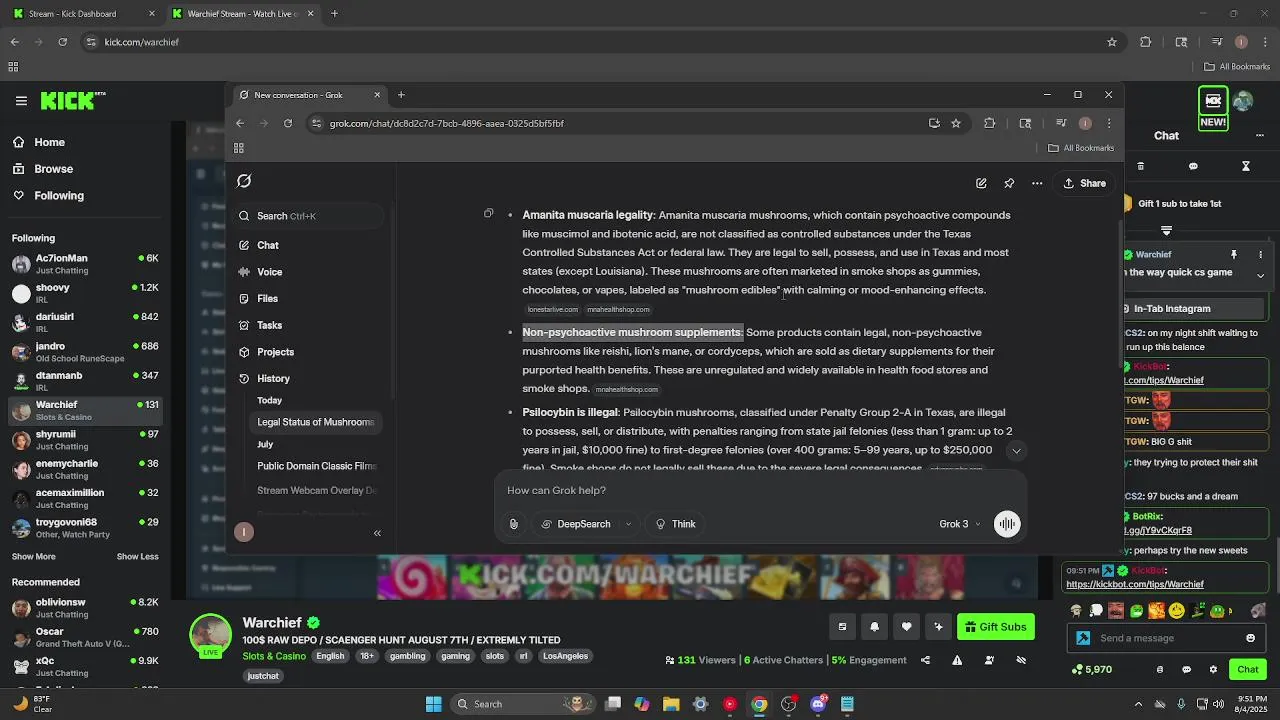
Task: Click Slots & Casino category link
Action: point(274,656)
